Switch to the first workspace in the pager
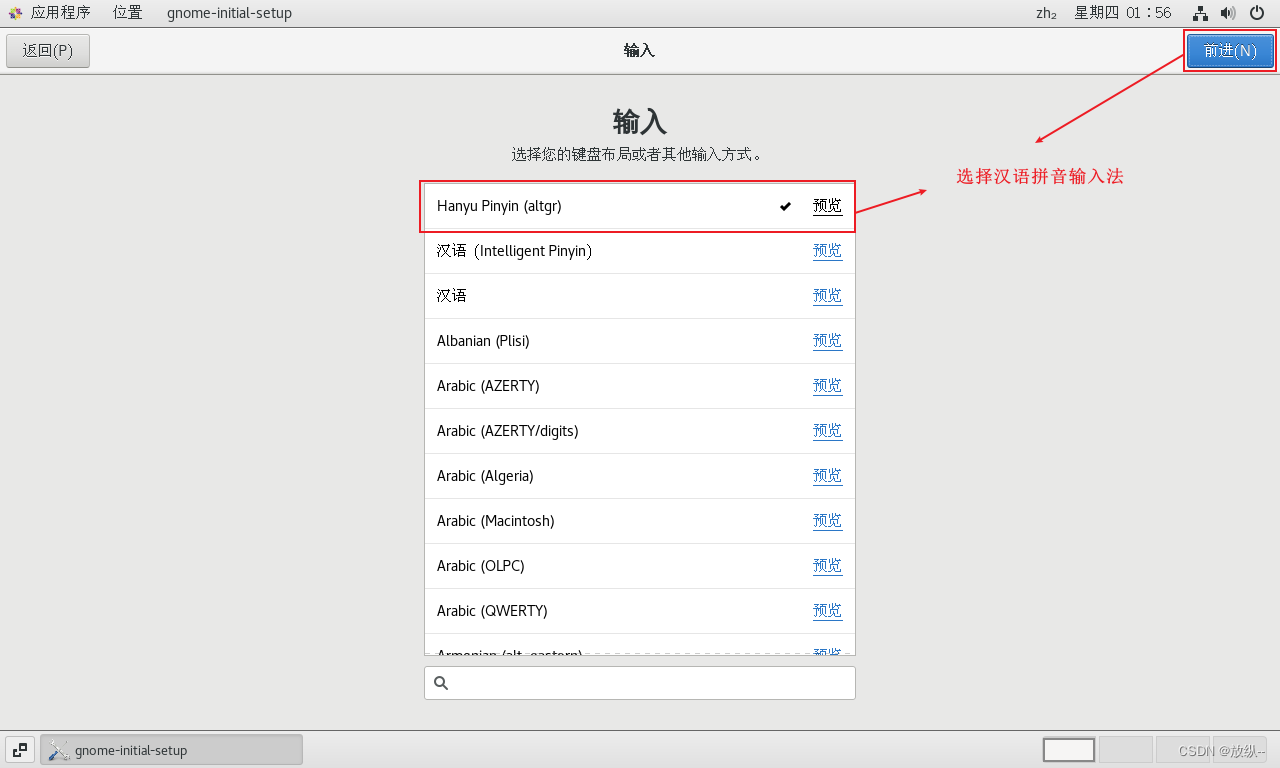Viewport: 1280px width, 768px height. pyautogui.click(x=1069, y=750)
